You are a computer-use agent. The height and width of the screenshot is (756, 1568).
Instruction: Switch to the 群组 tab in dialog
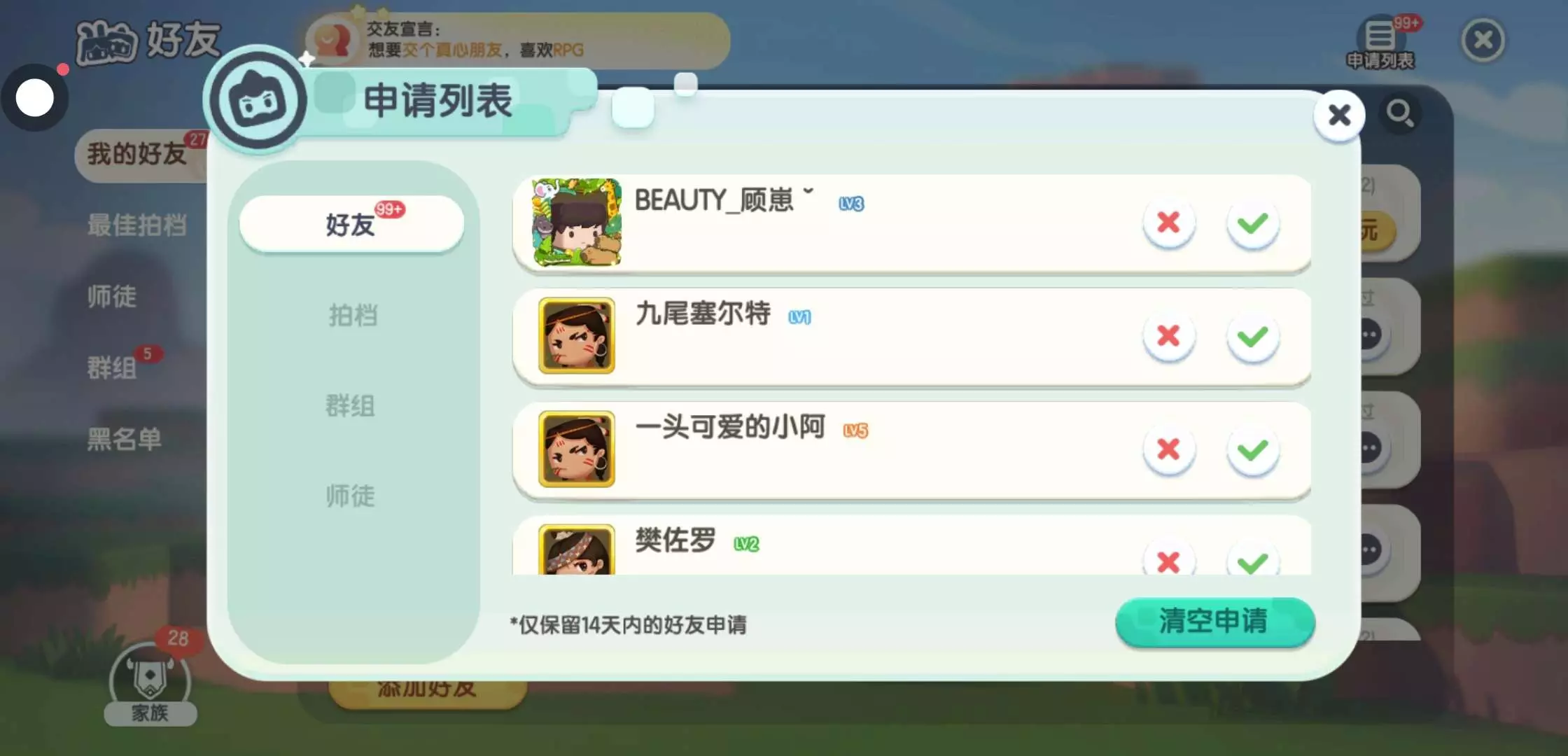click(x=350, y=405)
